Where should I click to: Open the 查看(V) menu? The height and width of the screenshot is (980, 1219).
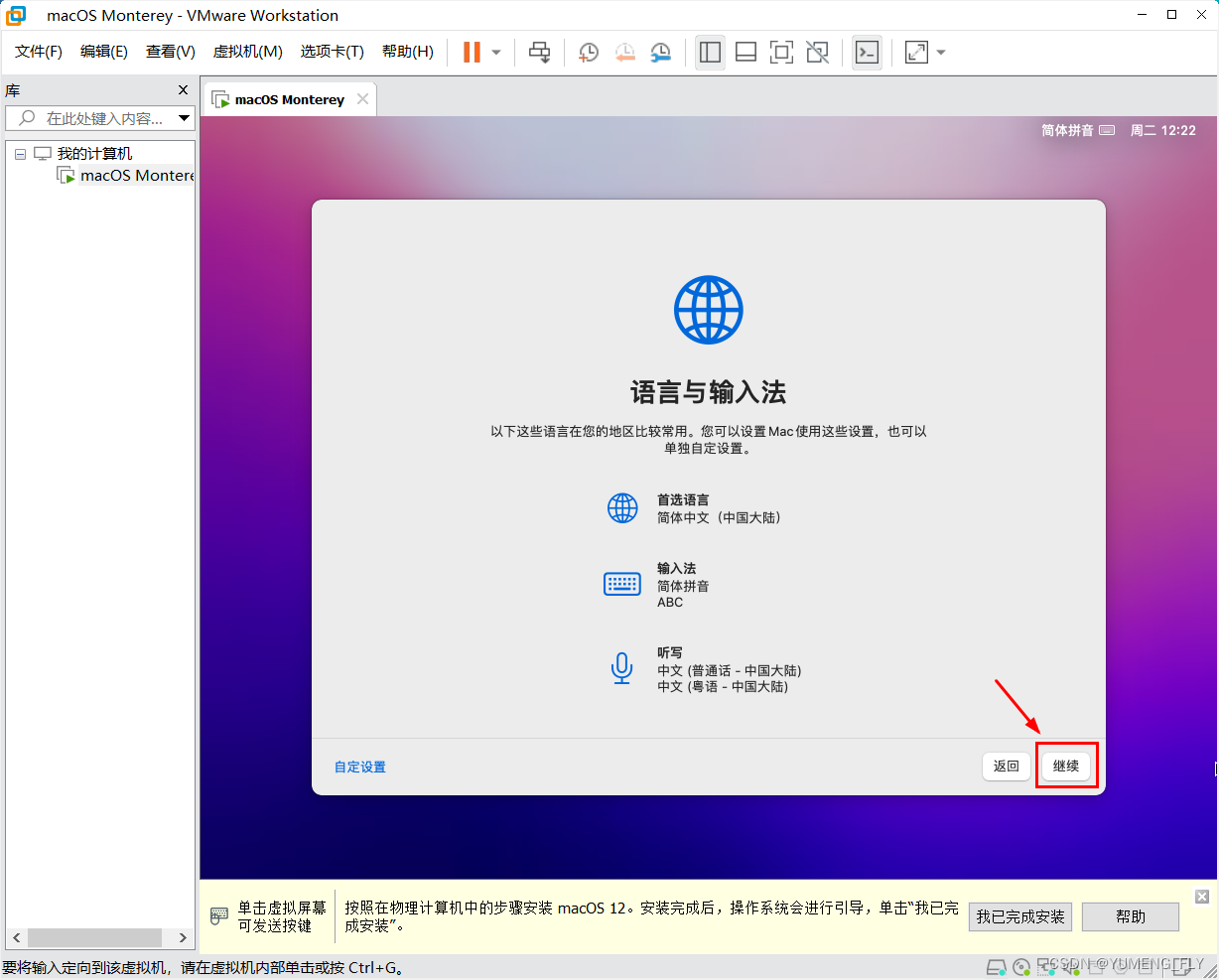tap(171, 52)
